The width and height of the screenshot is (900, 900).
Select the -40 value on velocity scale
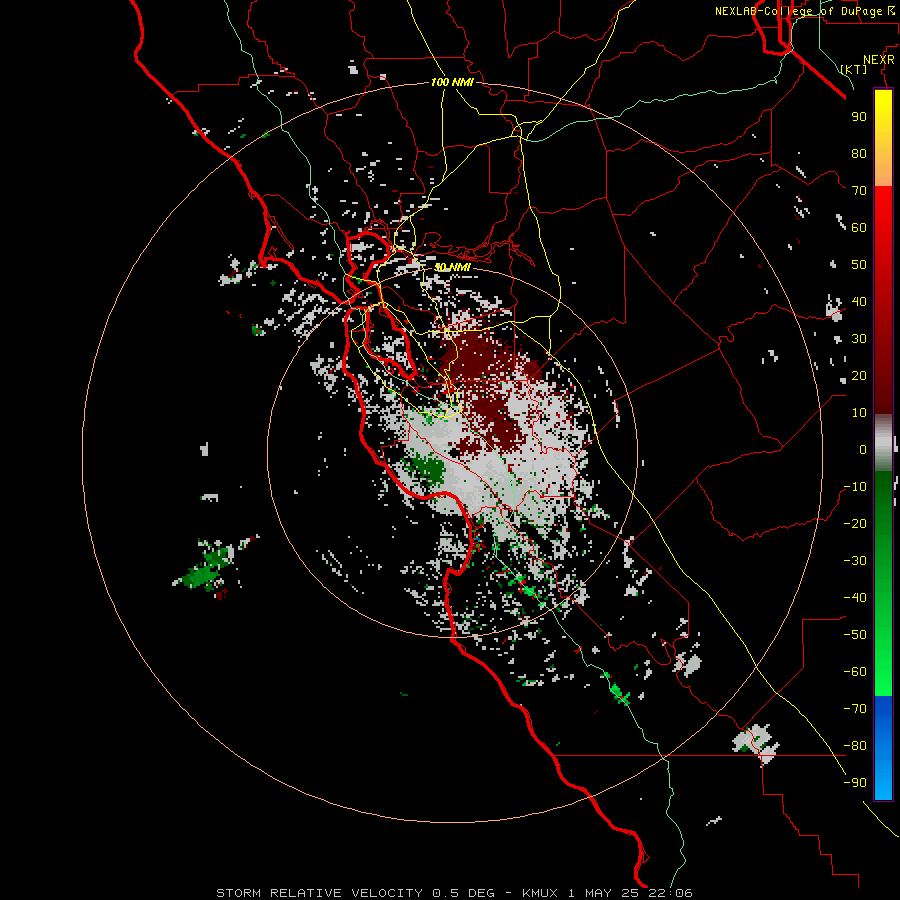point(855,598)
